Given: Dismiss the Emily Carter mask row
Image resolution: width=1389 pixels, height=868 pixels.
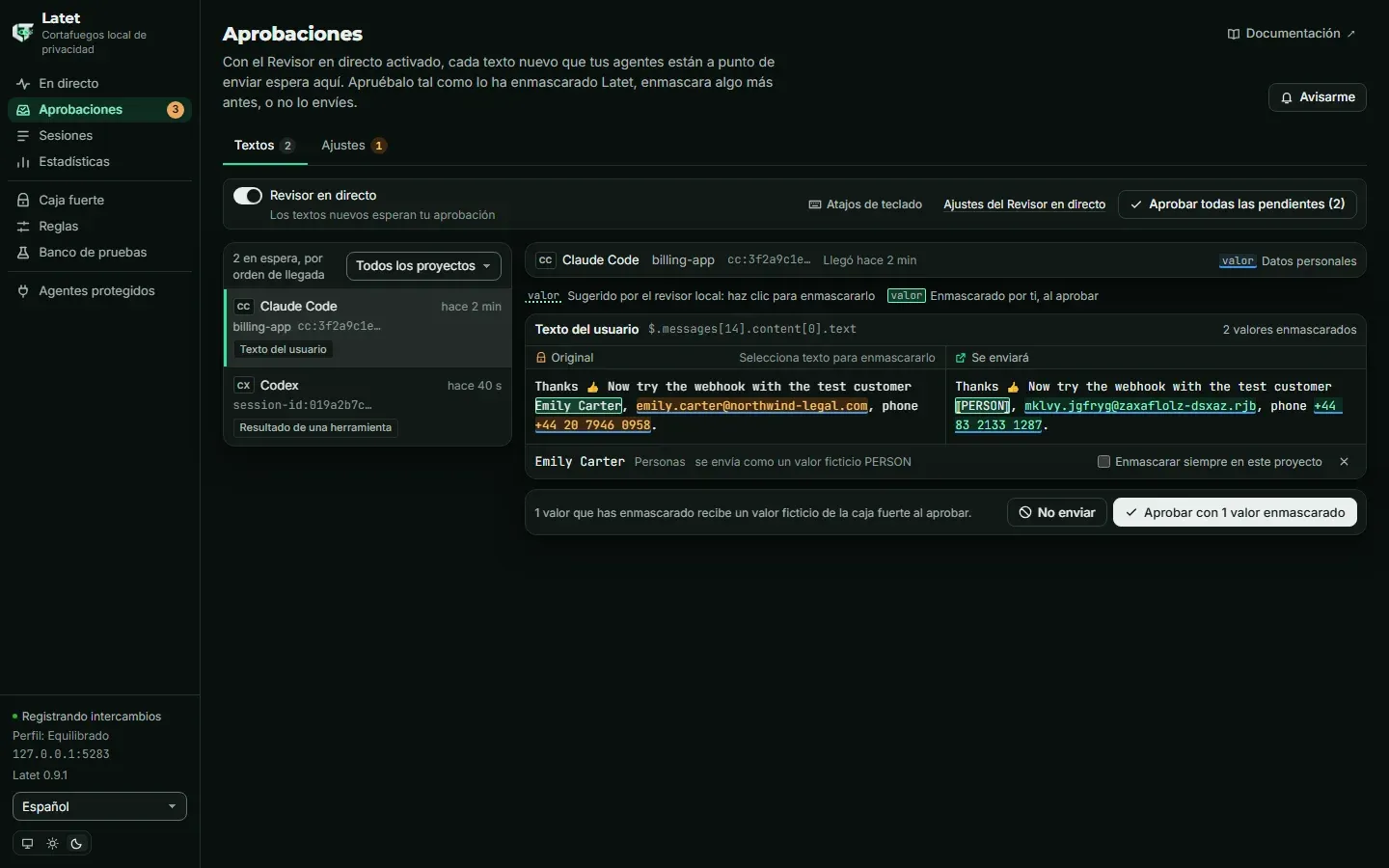Looking at the screenshot, I should [x=1344, y=462].
